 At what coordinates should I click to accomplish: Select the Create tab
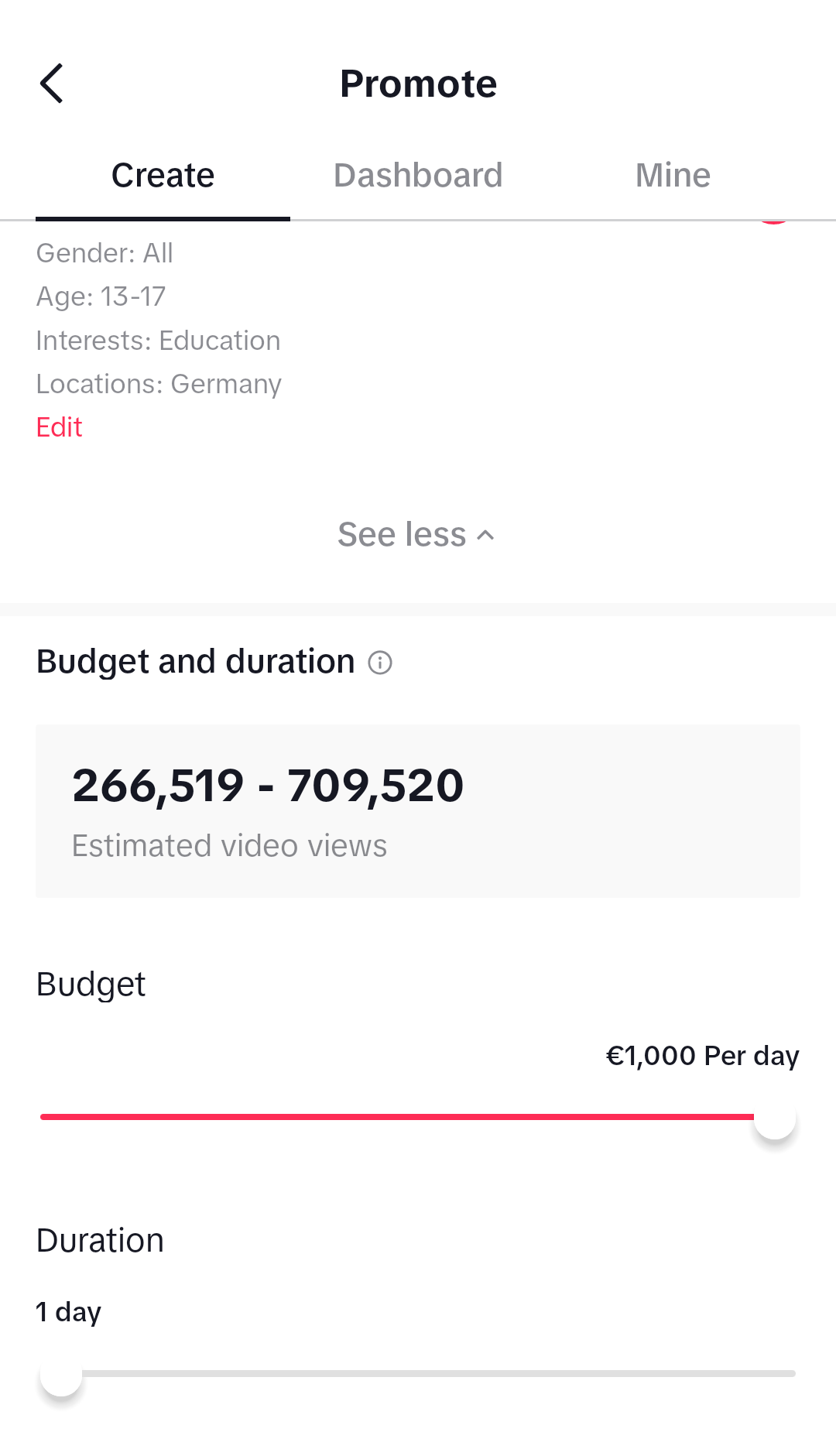[163, 176]
